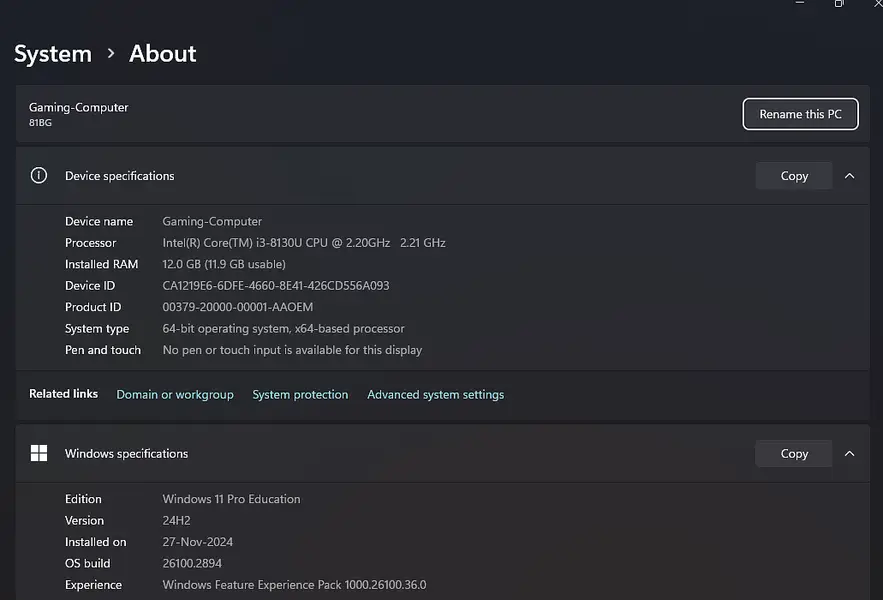Click the info icon beside Device specifications
The image size is (883, 600).
39,176
